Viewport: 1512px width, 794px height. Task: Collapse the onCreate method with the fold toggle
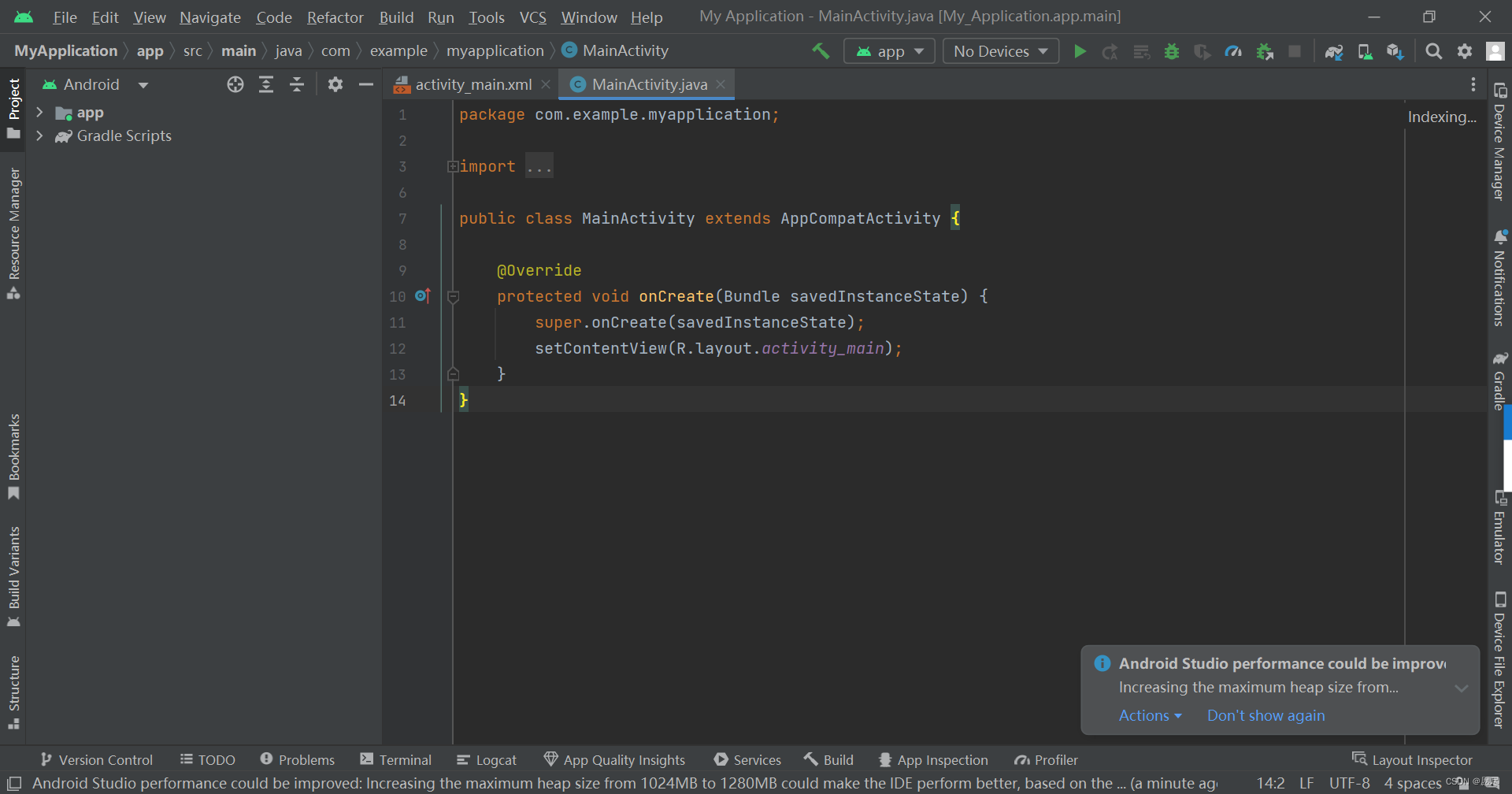(453, 297)
